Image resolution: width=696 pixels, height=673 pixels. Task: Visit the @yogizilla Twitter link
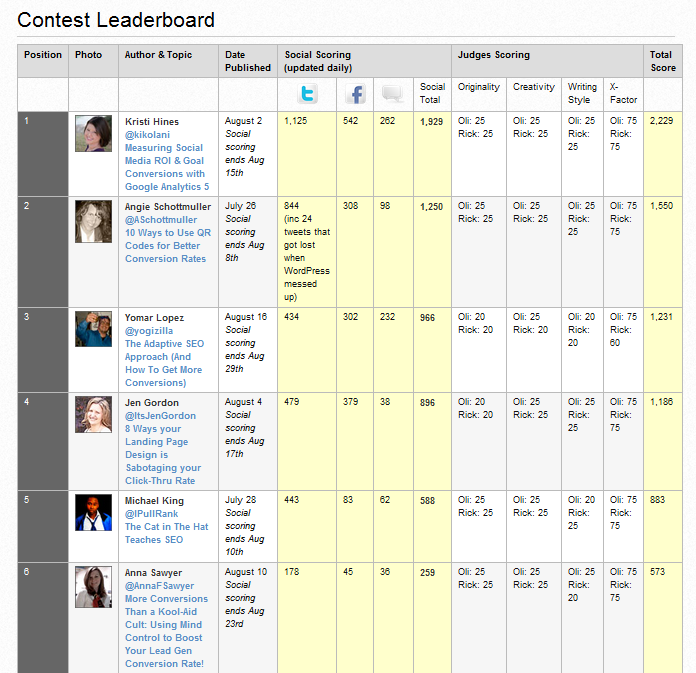click(x=149, y=331)
